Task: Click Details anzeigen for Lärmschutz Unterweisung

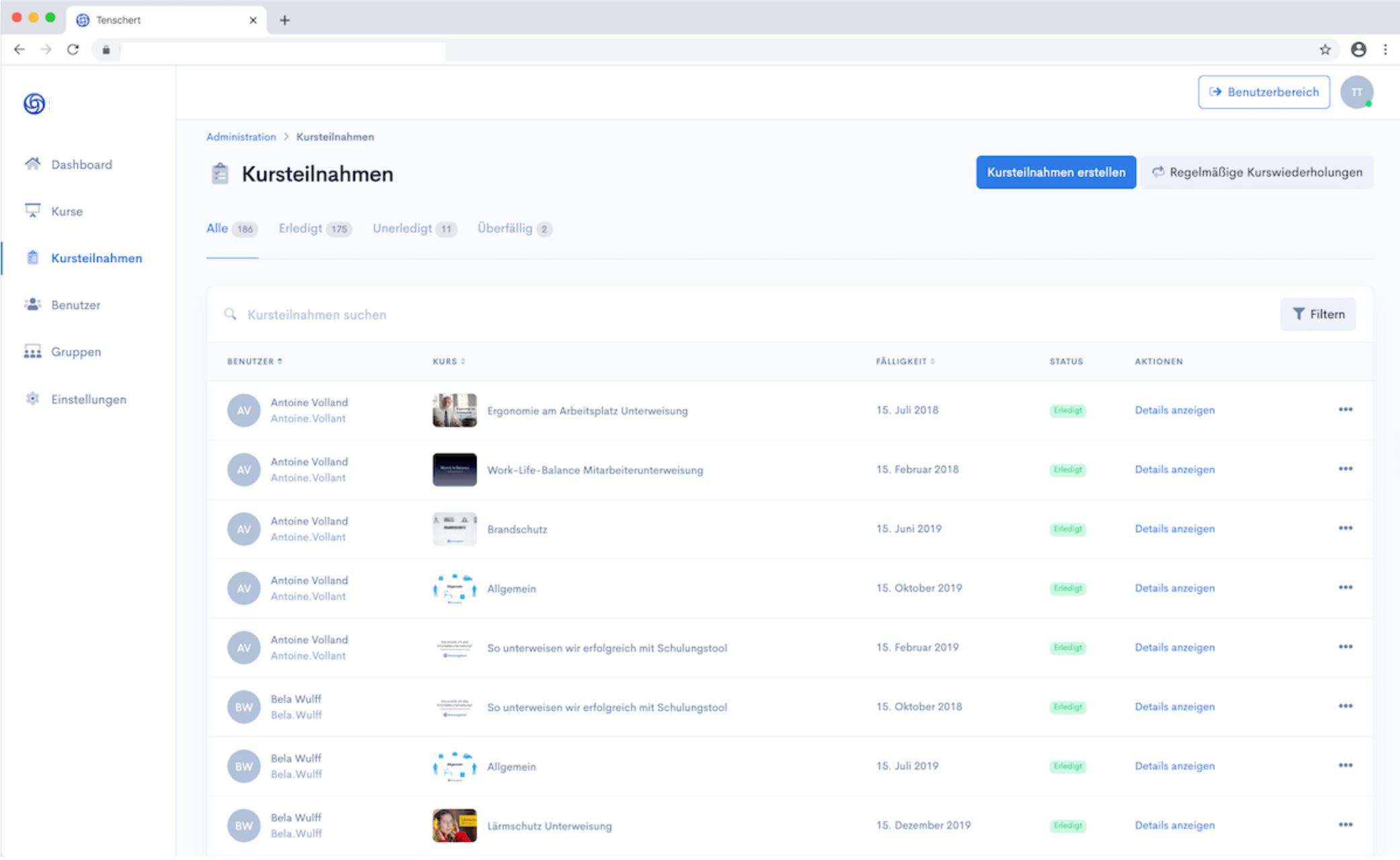Action: point(1174,825)
